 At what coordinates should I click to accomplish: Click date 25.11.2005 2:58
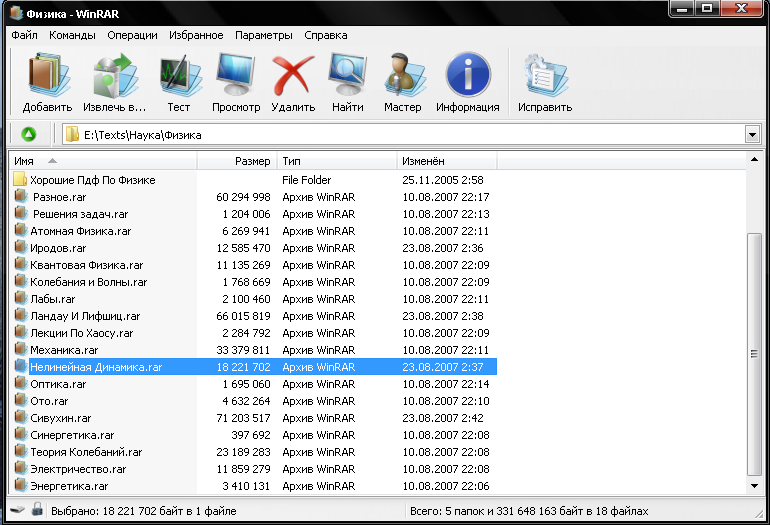pos(442,180)
